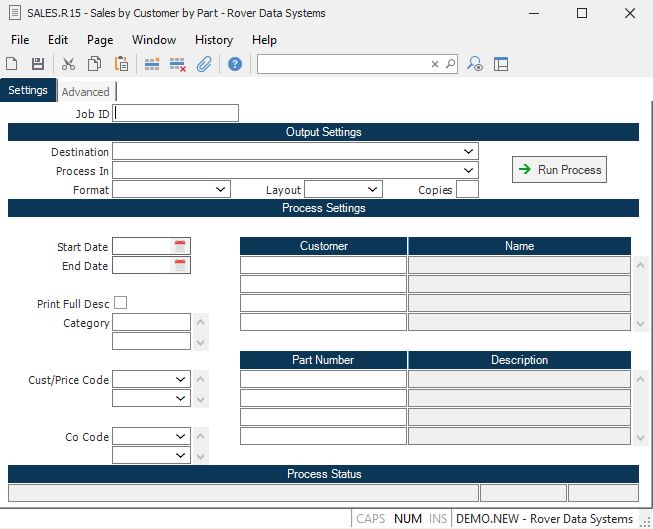Expand the Format dropdown list
The width and height of the screenshot is (653, 529).
(221, 189)
